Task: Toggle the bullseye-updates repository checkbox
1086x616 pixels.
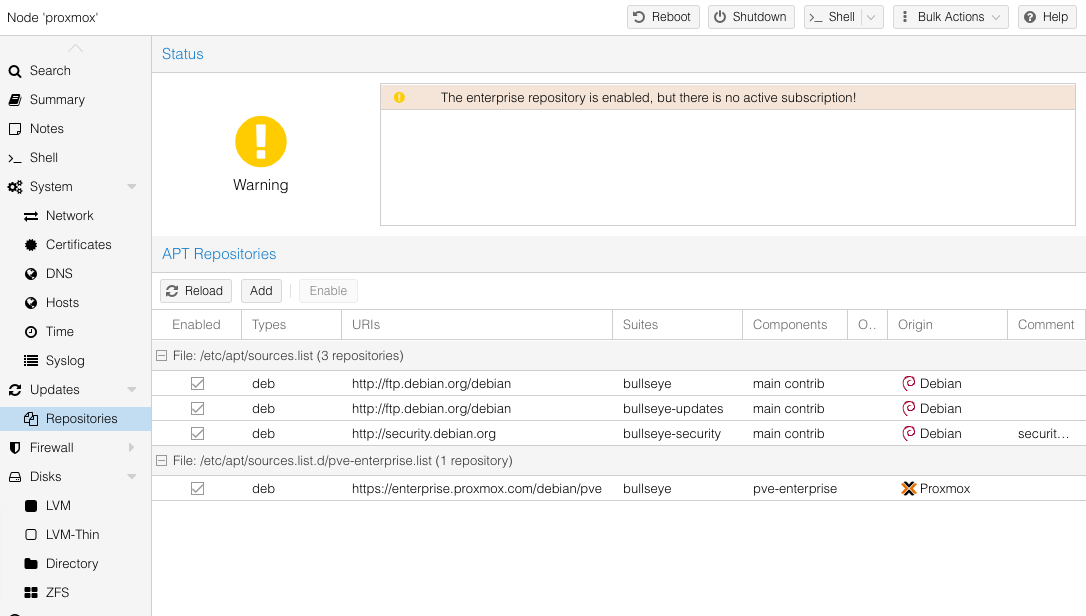Action: 197,409
